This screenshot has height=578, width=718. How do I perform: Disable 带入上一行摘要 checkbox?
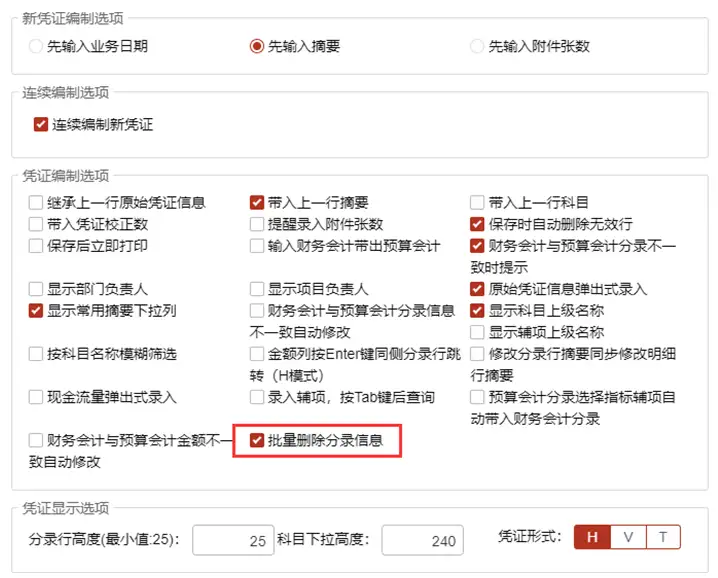(257, 202)
